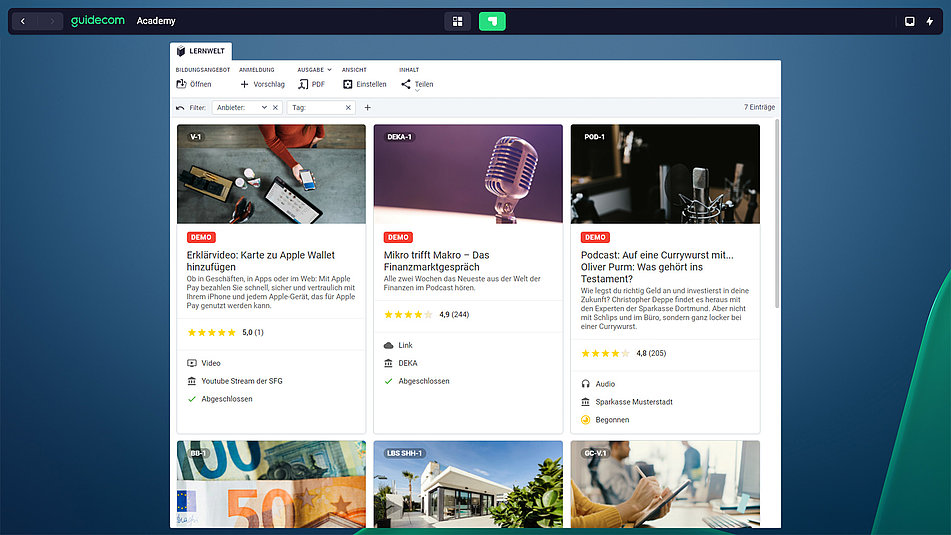Screen dimensions: 951x535
Task: Click the headphones Audio icon
Action: pyautogui.click(x=585, y=384)
